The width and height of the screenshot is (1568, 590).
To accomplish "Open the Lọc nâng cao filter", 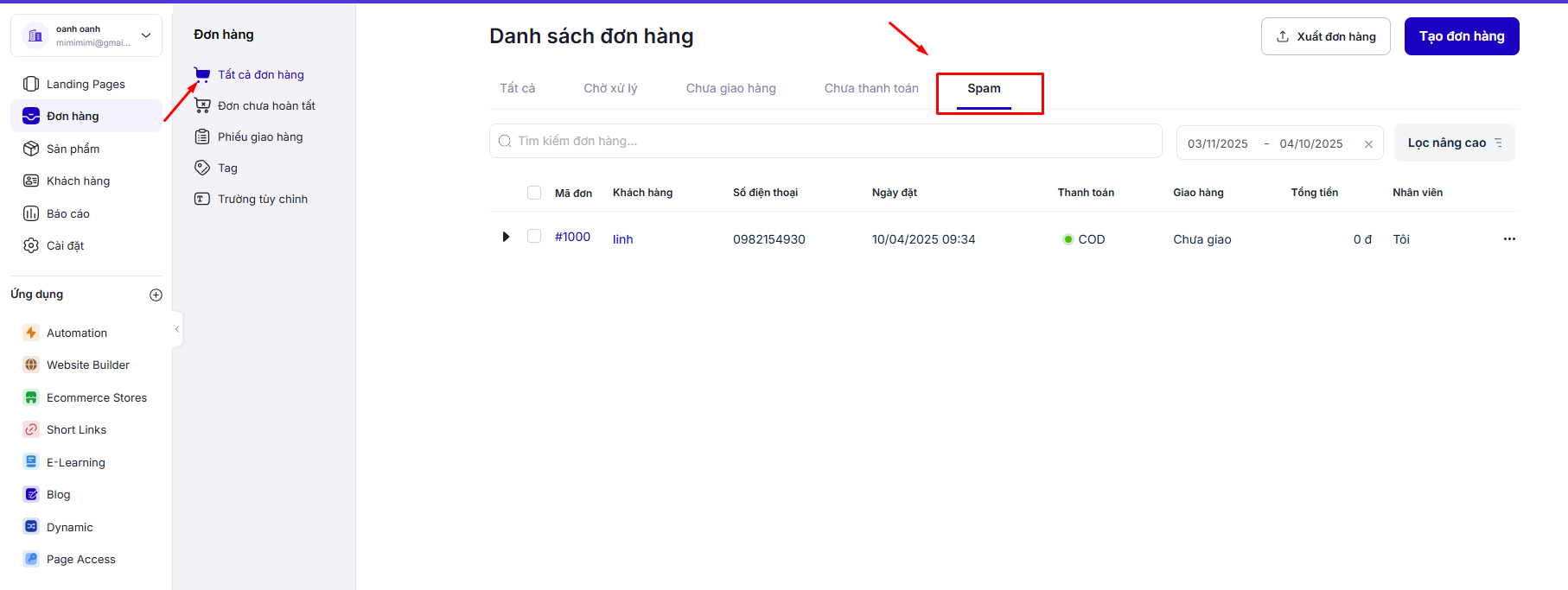I will click(x=1454, y=143).
